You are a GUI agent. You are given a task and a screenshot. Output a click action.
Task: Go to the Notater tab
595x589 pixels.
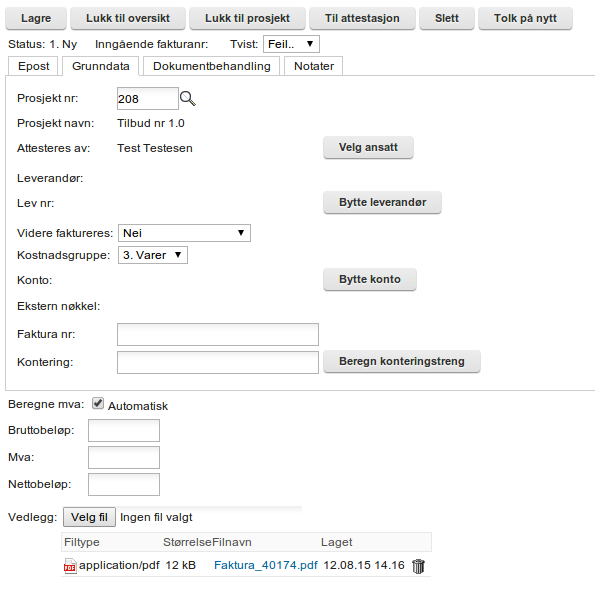click(x=314, y=66)
